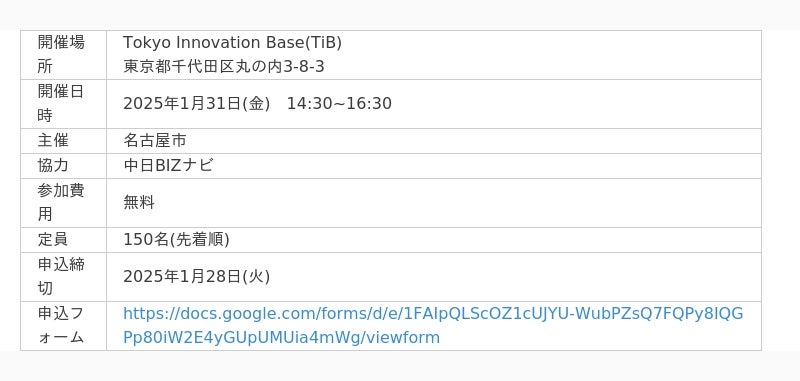This screenshot has height=381, width=800.
Task: Select the Tokyo Innovation Base(TiB) text
Action: 232,43
